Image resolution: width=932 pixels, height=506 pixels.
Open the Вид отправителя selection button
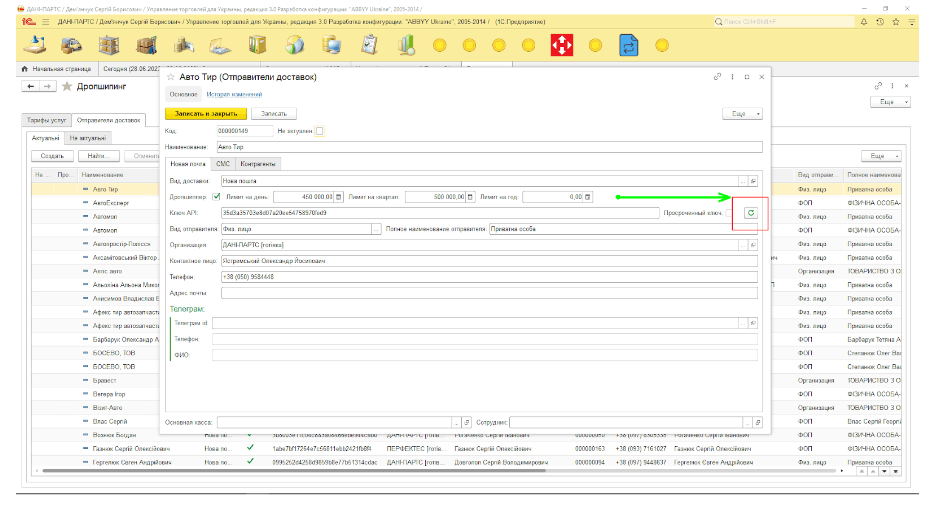(376, 229)
